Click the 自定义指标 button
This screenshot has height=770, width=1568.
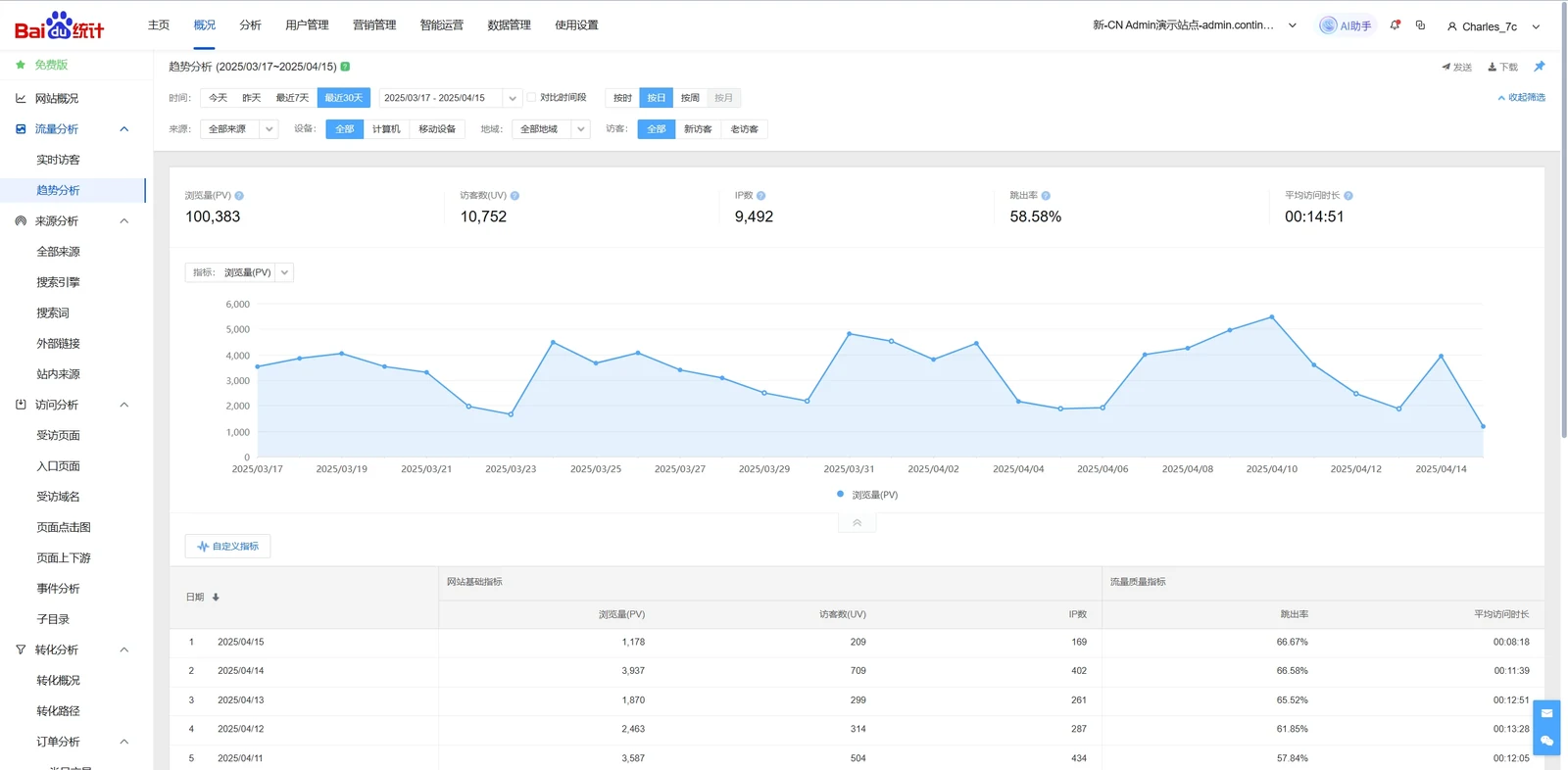pyautogui.click(x=227, y=547)
